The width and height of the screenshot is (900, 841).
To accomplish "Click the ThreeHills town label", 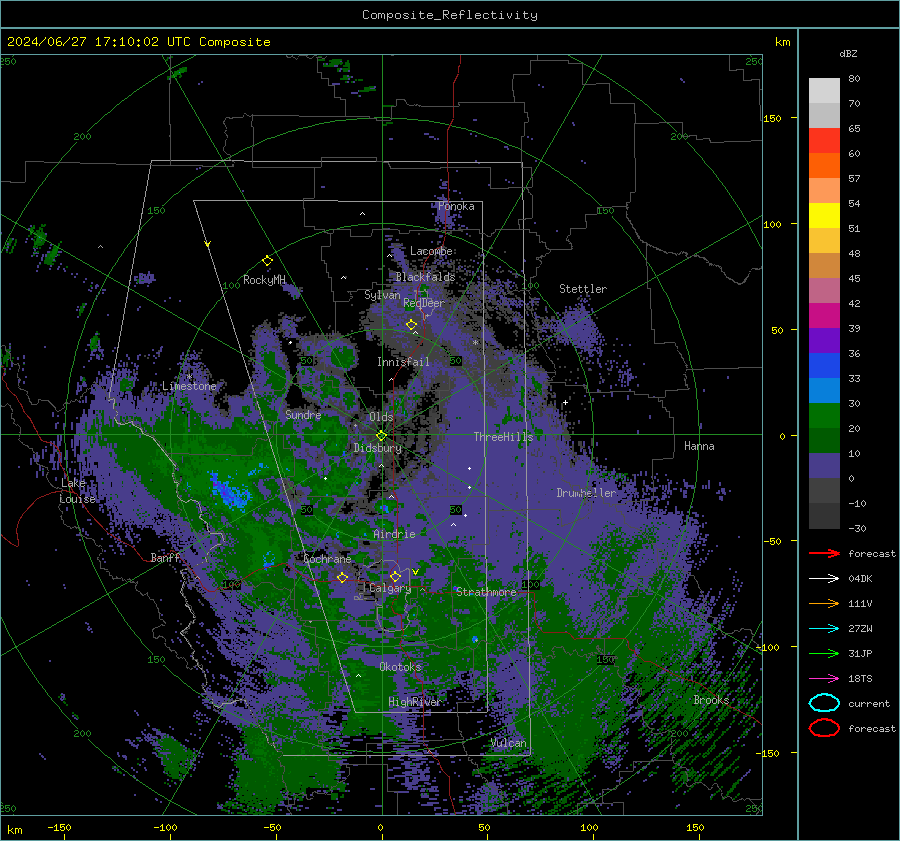I will [503, 437].
